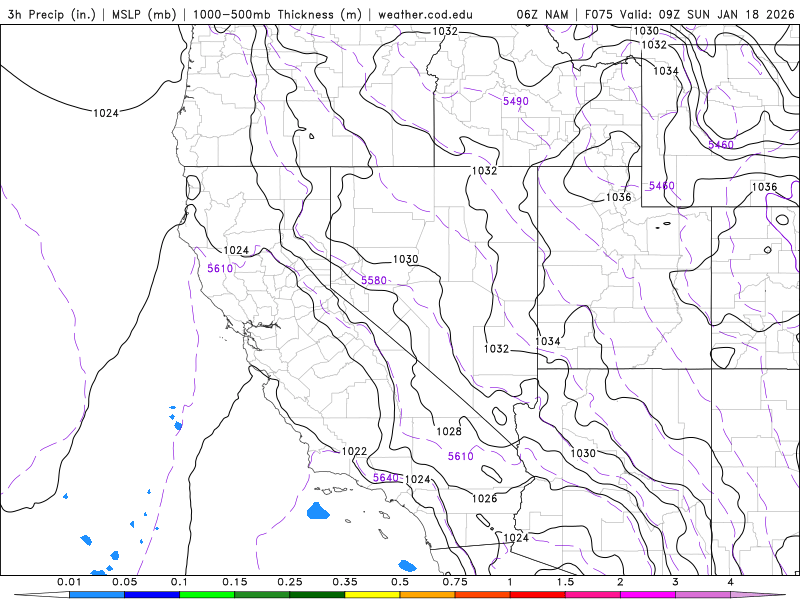Viewport: 800px width, 600px height.
Task: Click the '5610' label below the '1028' isobar
Action: [461, 456]
